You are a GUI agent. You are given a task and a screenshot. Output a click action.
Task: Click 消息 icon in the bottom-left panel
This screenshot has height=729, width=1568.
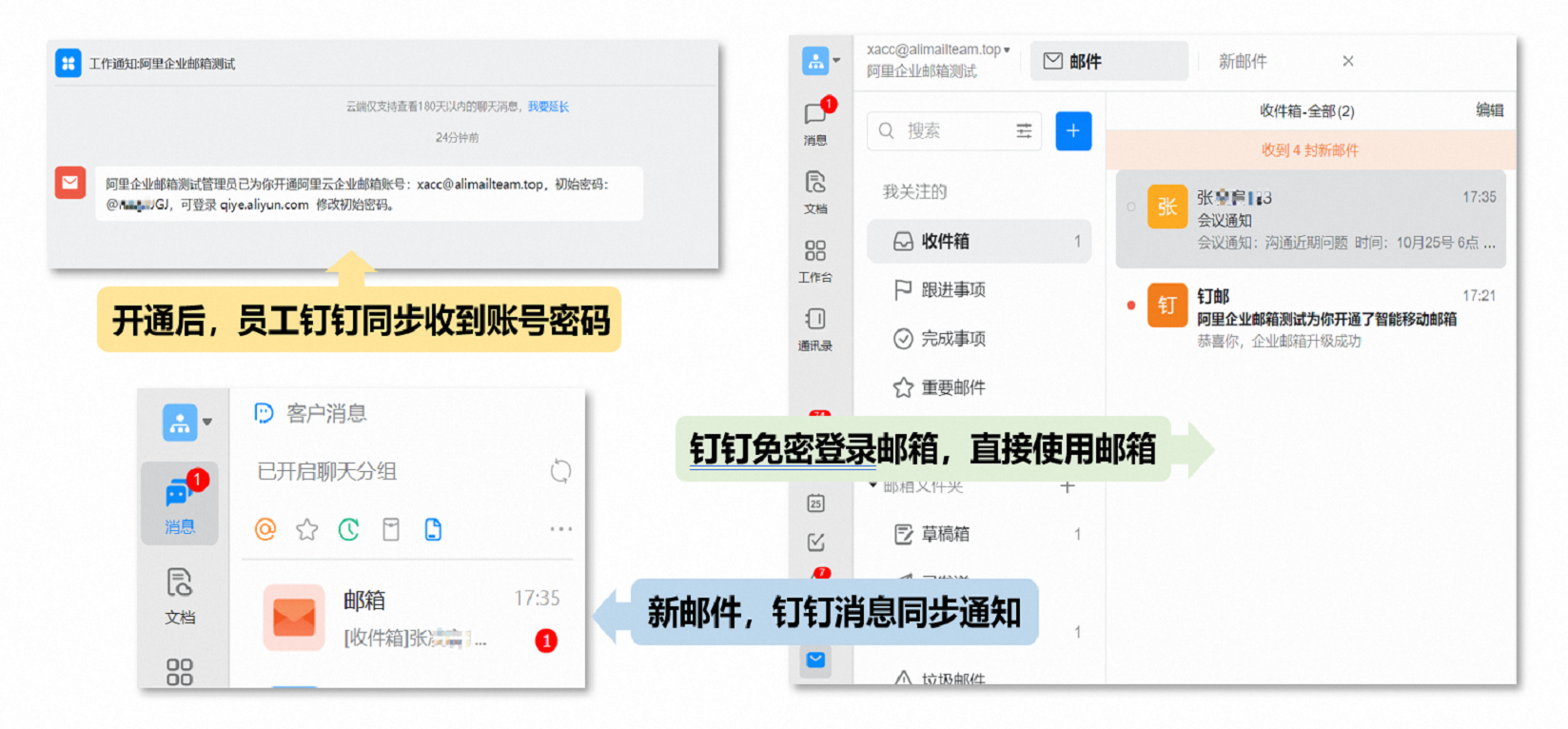[180, 503]
